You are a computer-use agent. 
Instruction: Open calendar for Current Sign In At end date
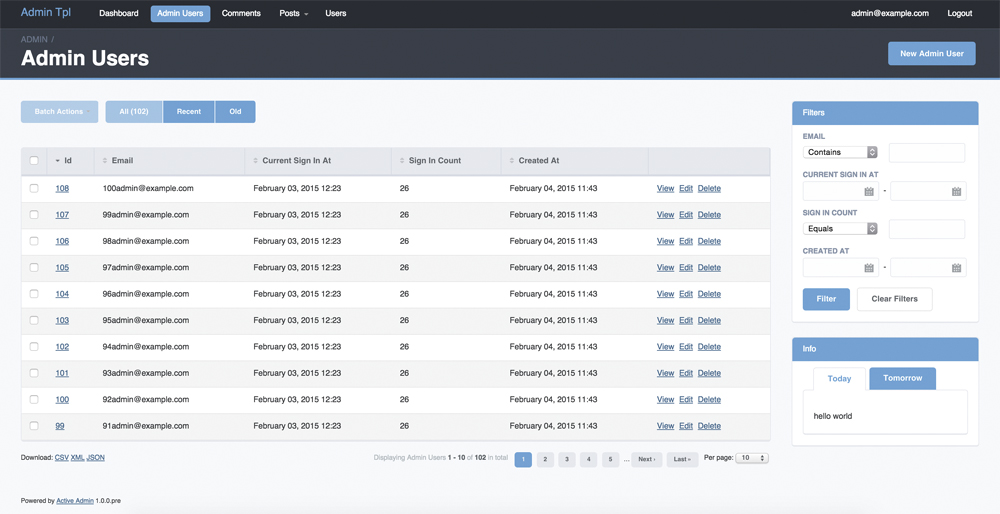(956, 191)
